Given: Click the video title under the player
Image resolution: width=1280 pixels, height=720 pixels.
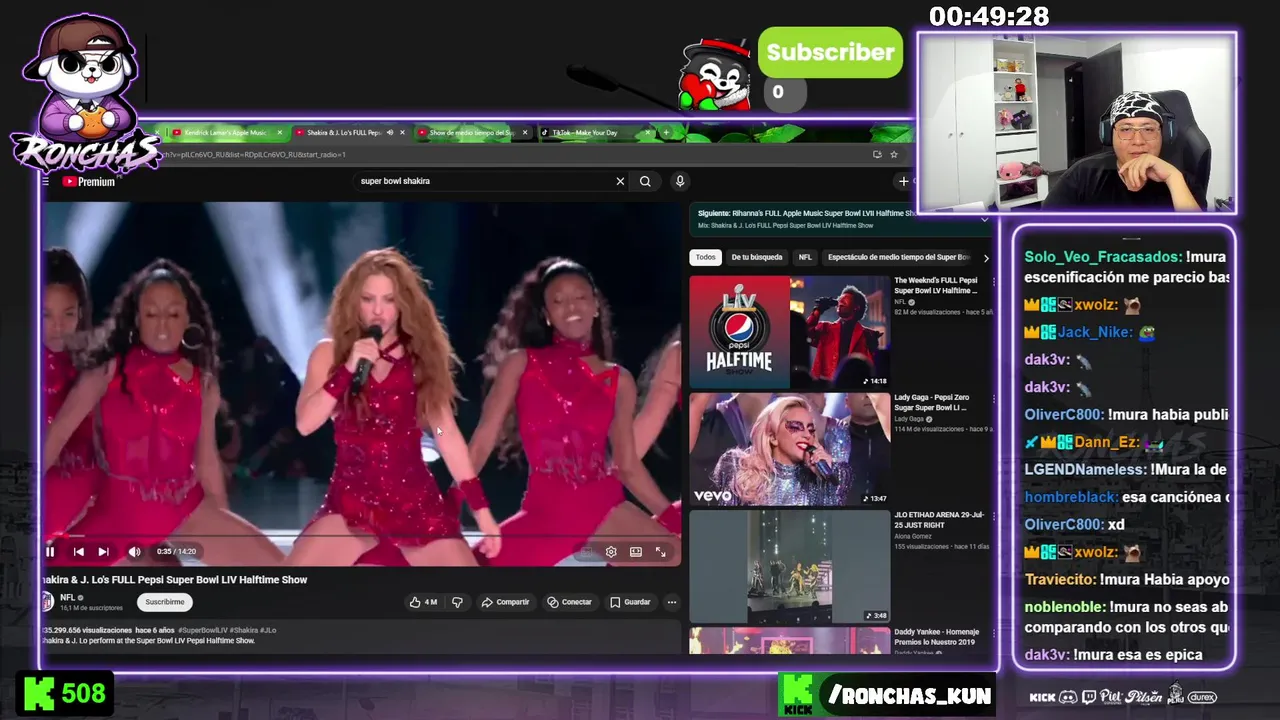Looking at the screenshot, I should click(175, 579).
